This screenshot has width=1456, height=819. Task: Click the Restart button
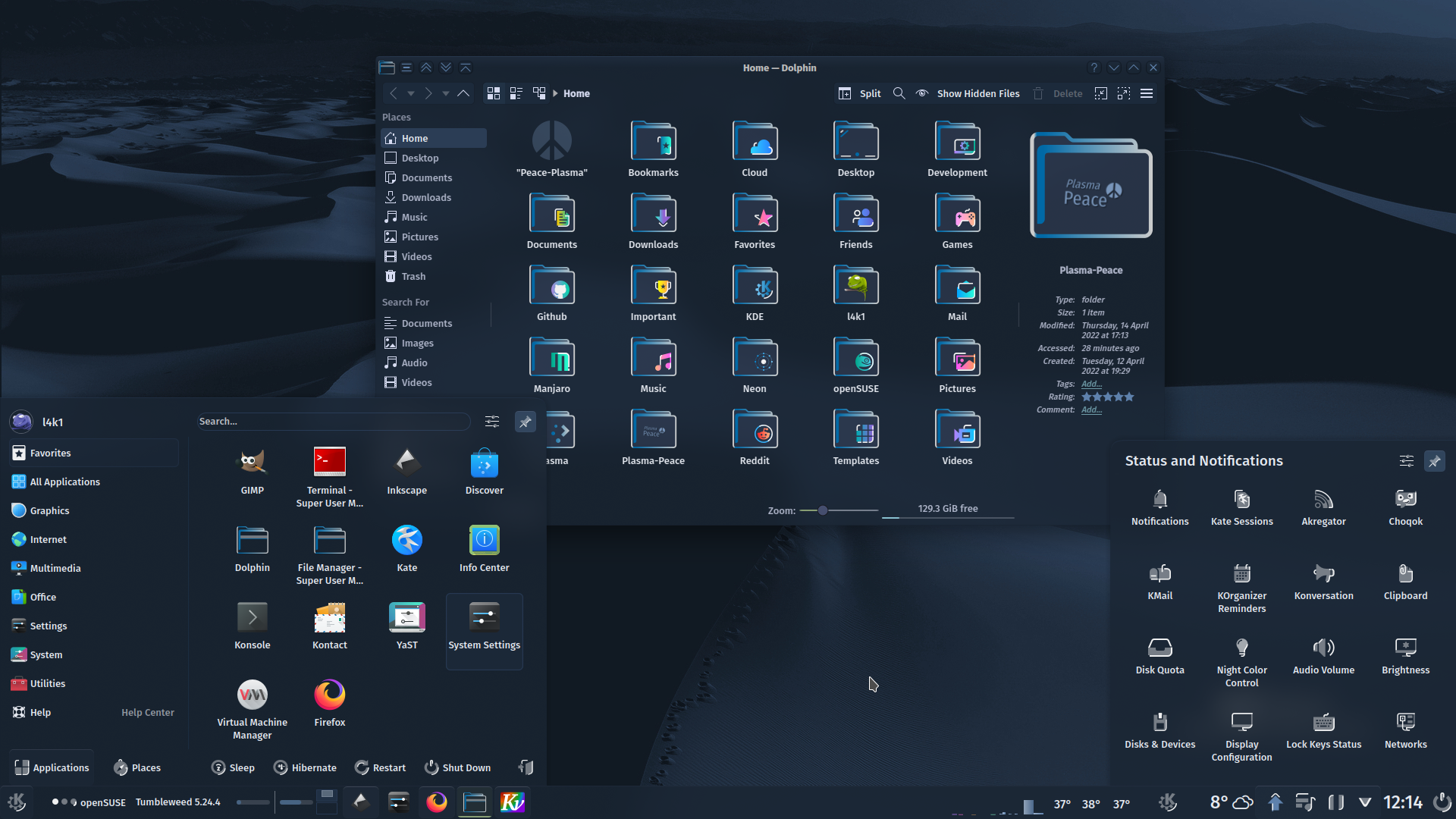click(380, 767)
